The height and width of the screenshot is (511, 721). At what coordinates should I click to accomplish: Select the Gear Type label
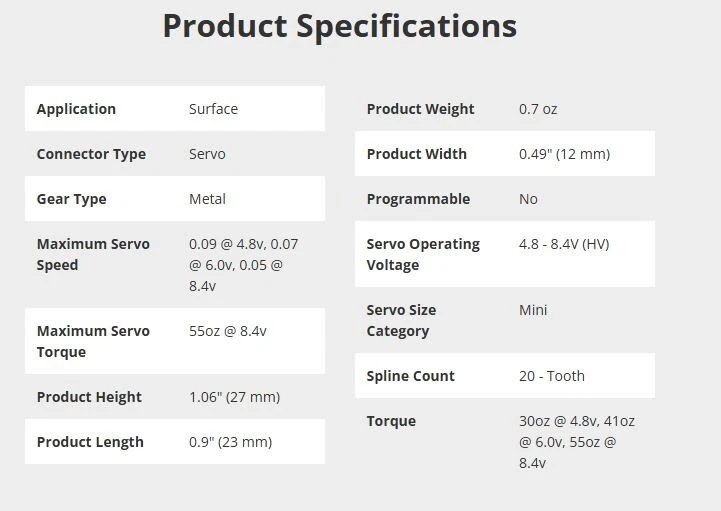click(71, 199)
